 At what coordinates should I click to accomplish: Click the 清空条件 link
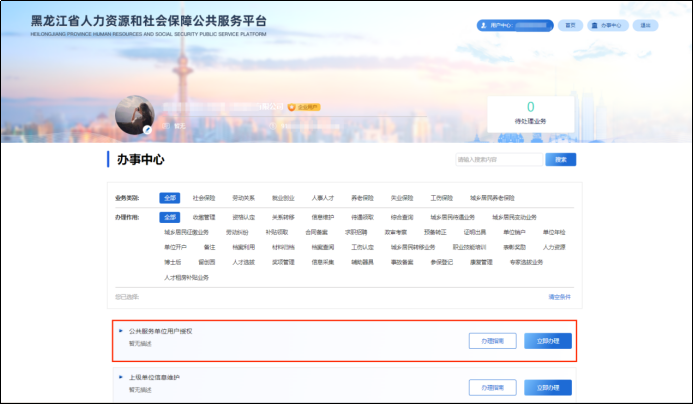tap(561, 297)
